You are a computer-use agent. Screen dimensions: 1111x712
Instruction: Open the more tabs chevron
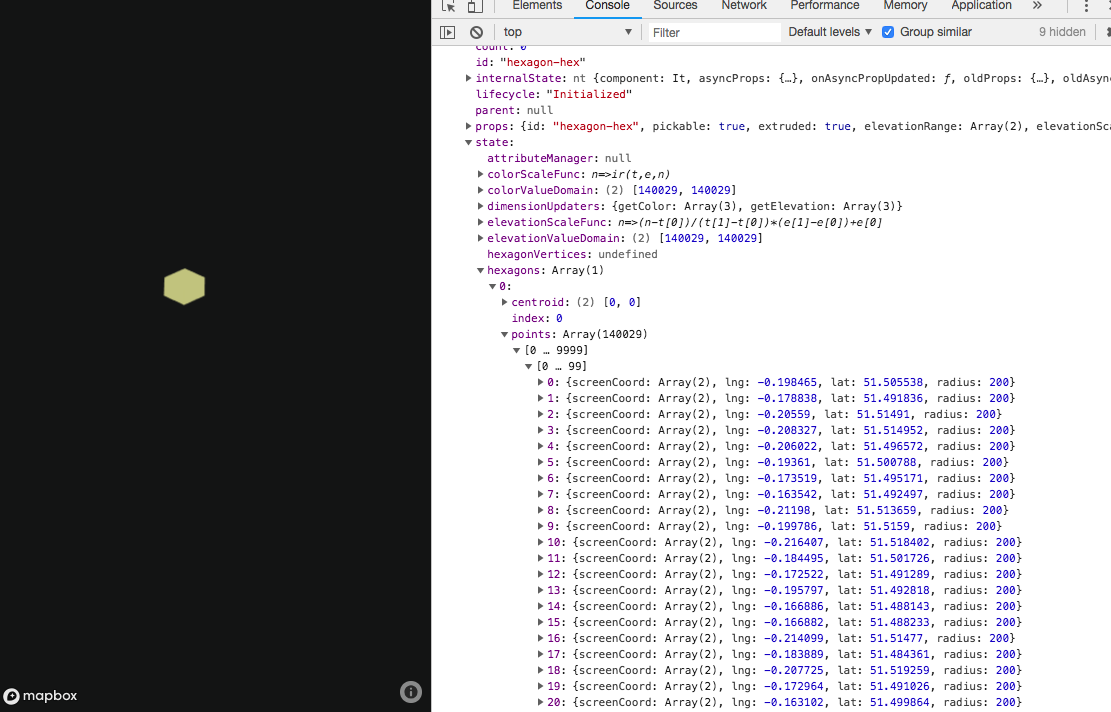(x=1037, y=6)
